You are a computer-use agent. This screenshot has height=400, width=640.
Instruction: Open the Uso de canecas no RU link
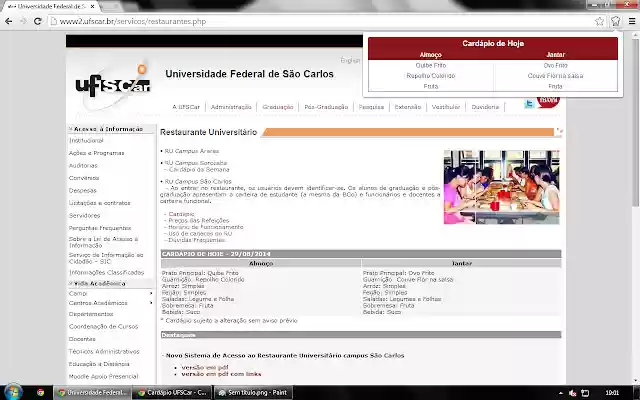tap(200, 233)
